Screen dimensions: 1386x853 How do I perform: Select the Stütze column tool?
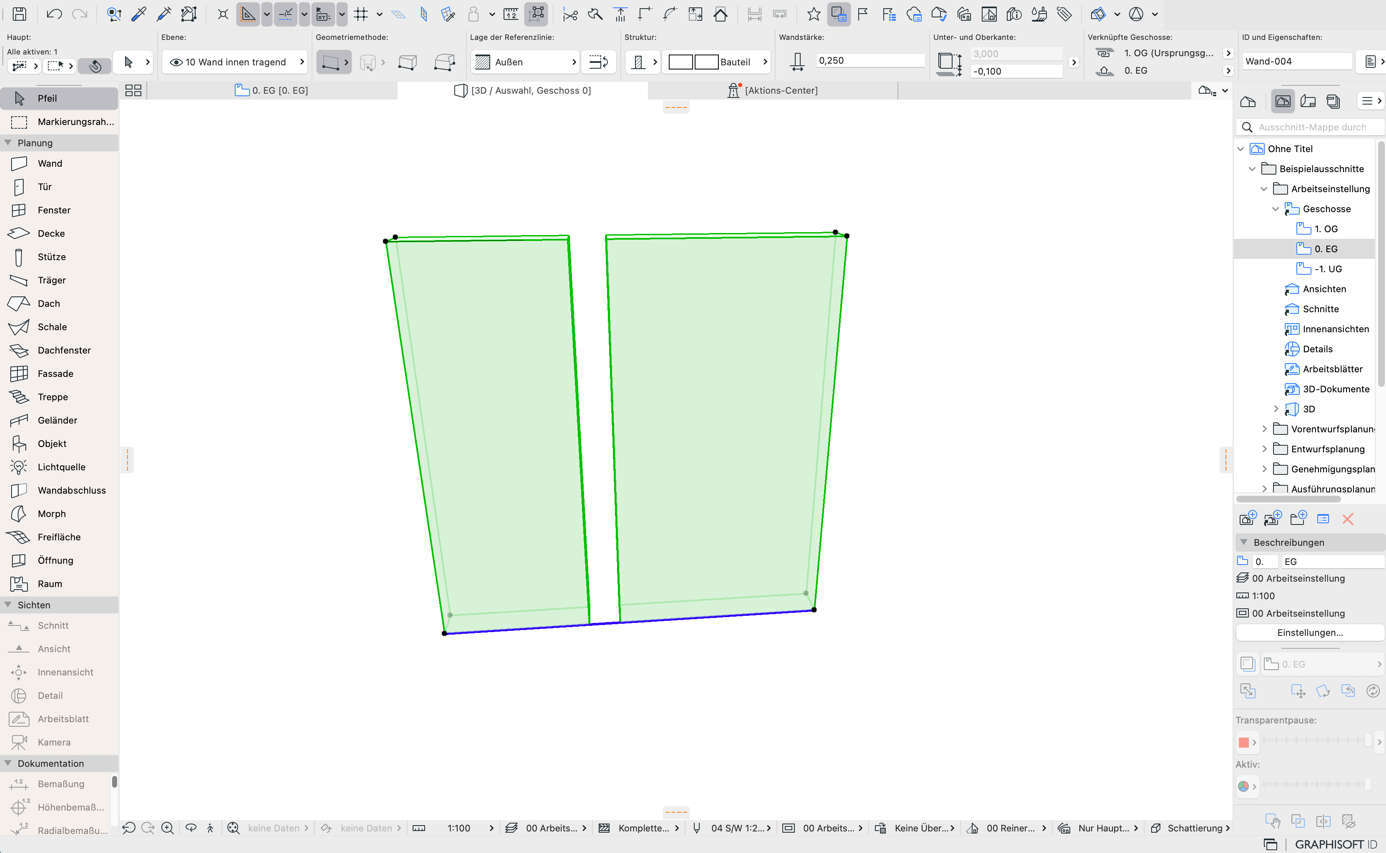(59, 257)
